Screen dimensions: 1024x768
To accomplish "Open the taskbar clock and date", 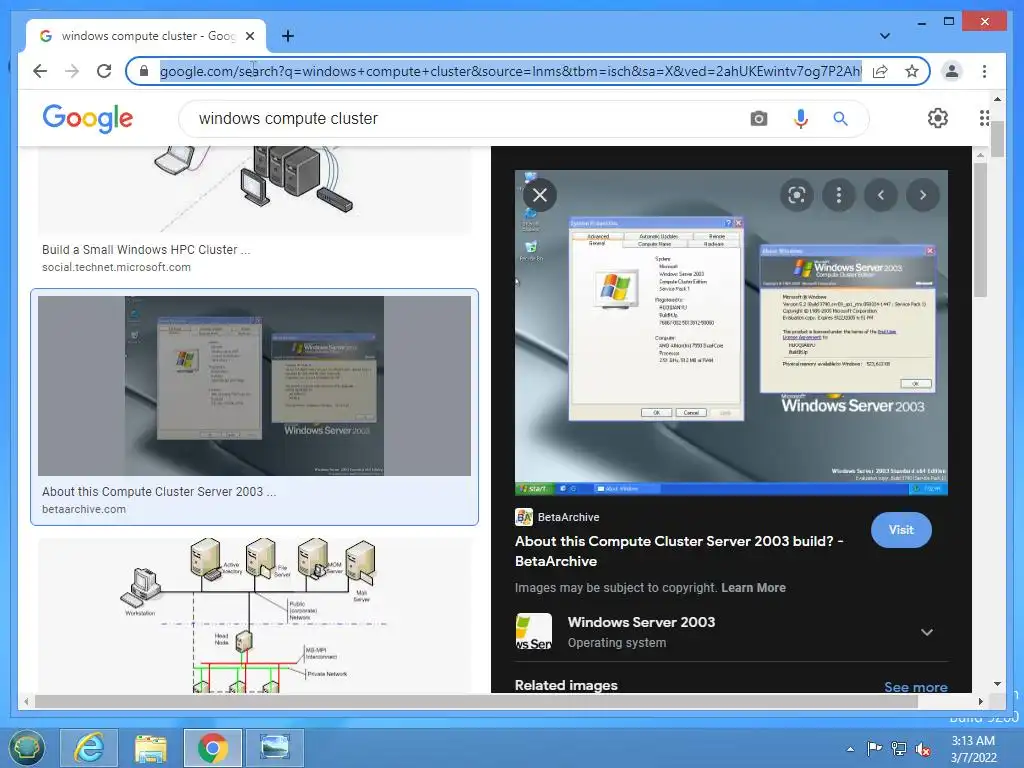I will pyautogui.click(x=973, y=749).
